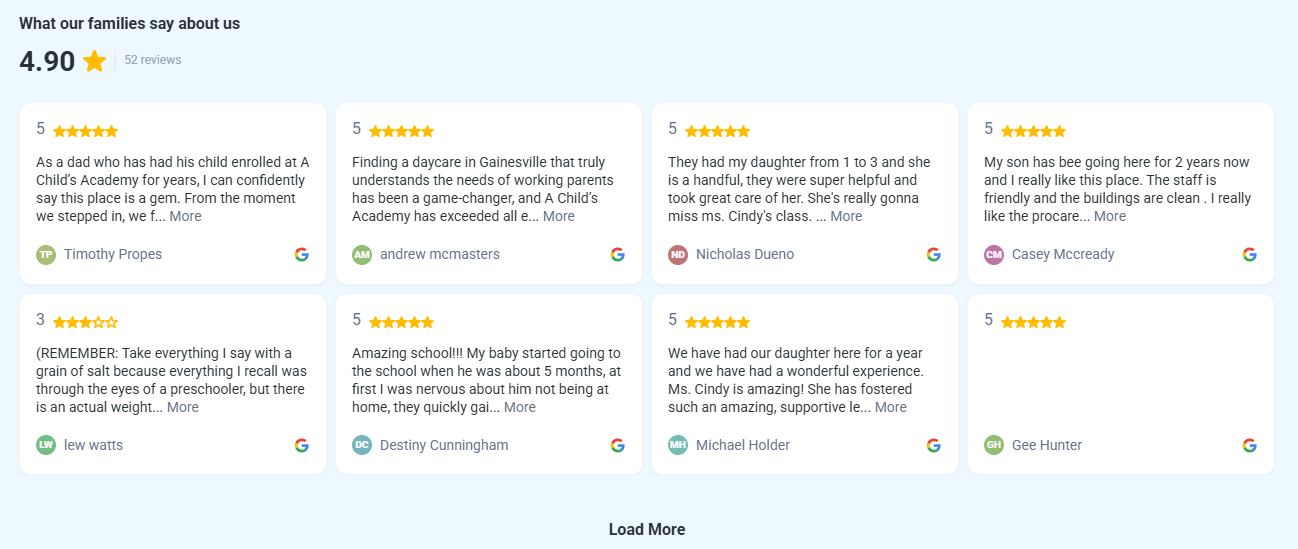
Task: Expand Timothy Propes review with More
Action: (x=185, y=216)
